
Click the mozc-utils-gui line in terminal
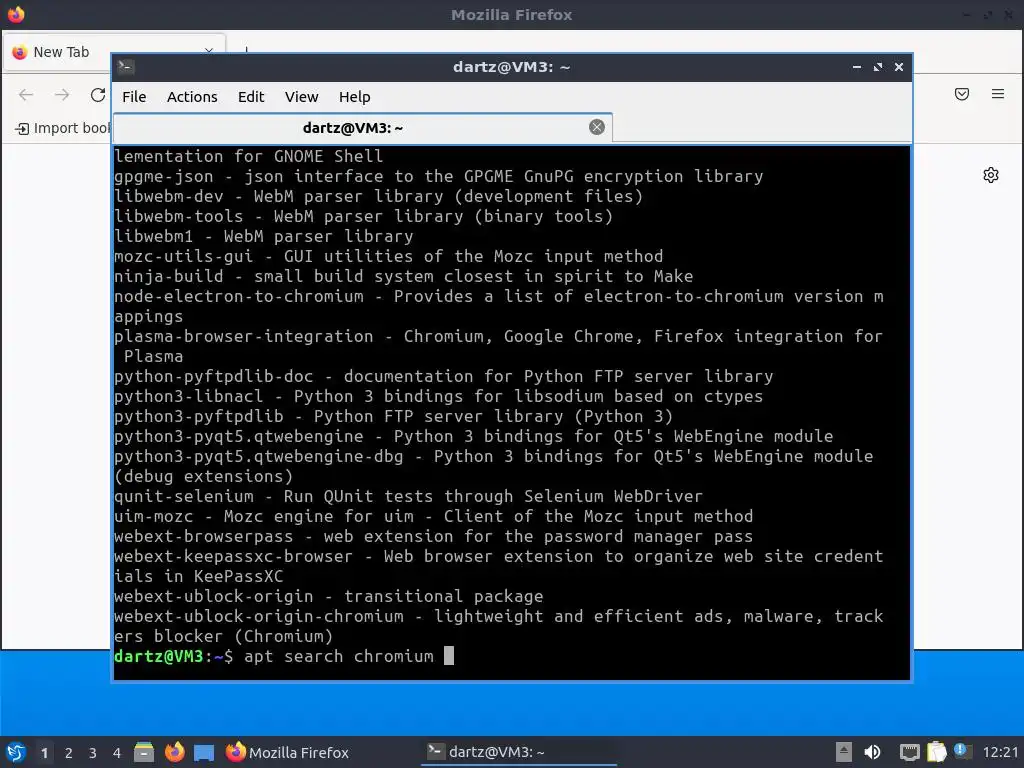pos(389,256)
